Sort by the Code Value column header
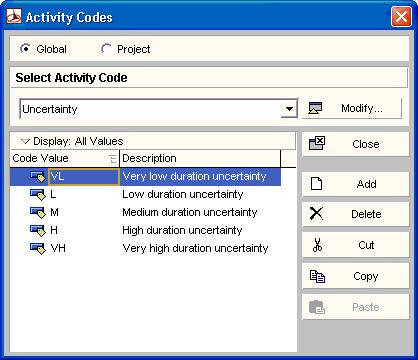The image size is (418, 360). coord(65,158)
